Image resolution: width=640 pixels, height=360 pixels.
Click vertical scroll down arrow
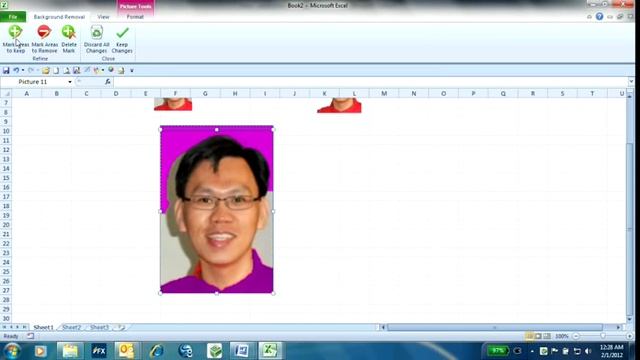coord(630,320)
